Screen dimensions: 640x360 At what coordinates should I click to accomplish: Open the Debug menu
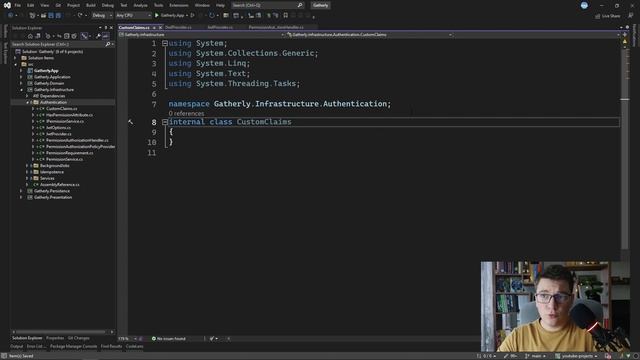[x=108, y=5]
